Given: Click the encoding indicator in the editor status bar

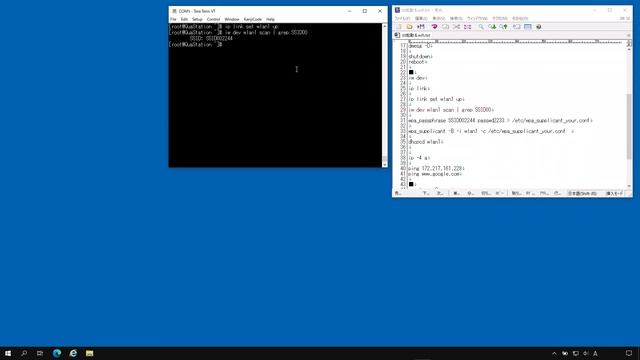Looking at the screenshot, I should (582, 193).
